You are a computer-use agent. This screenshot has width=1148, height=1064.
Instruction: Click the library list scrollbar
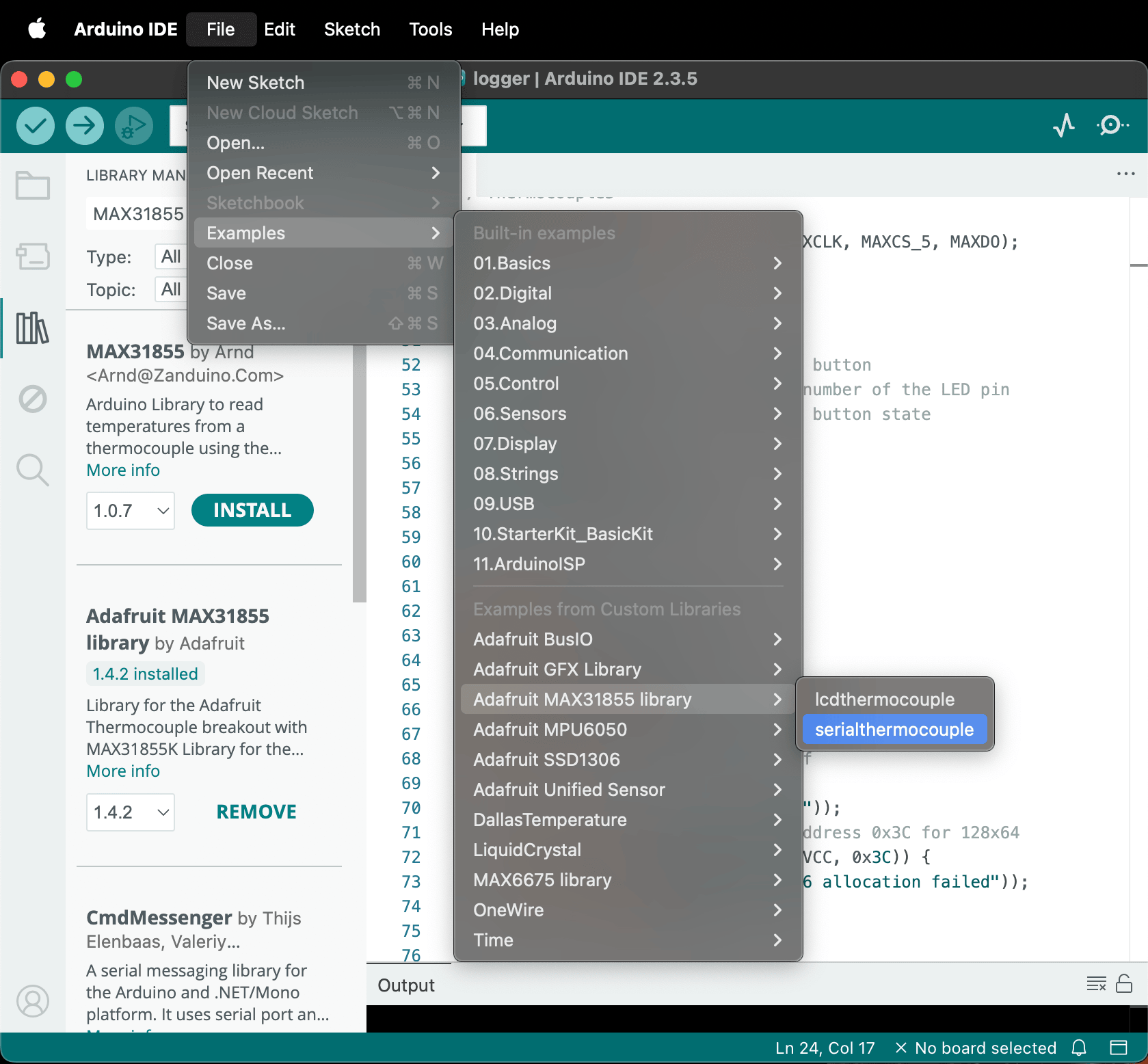(360, 472)
